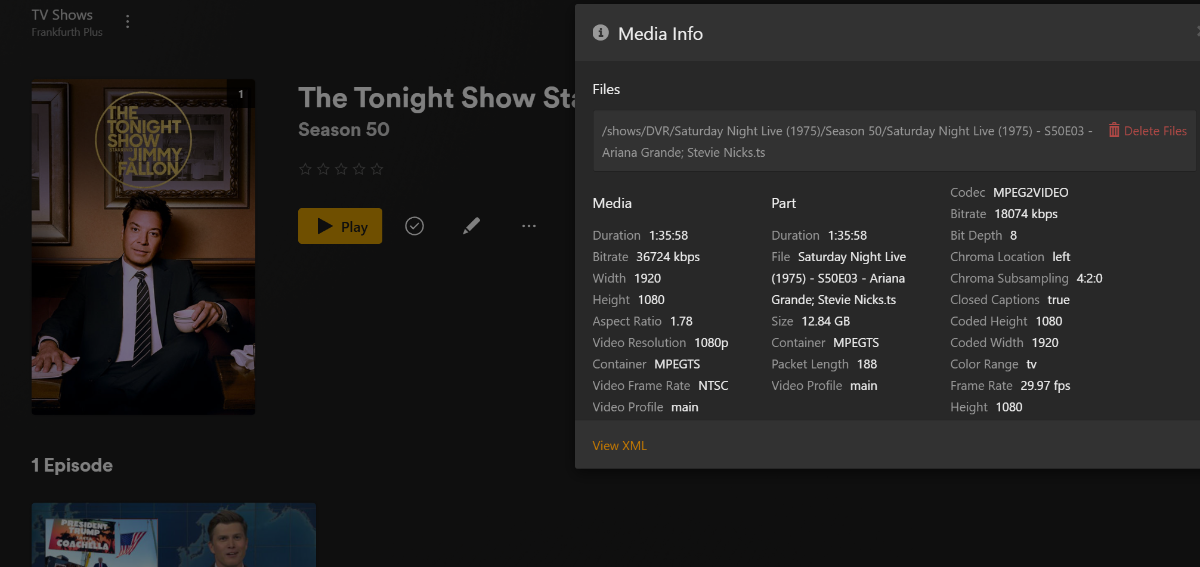Image resolution: width=1200 pixels, height=567 pixels.
Task: Open the View XML link
Action: [619, 445]
